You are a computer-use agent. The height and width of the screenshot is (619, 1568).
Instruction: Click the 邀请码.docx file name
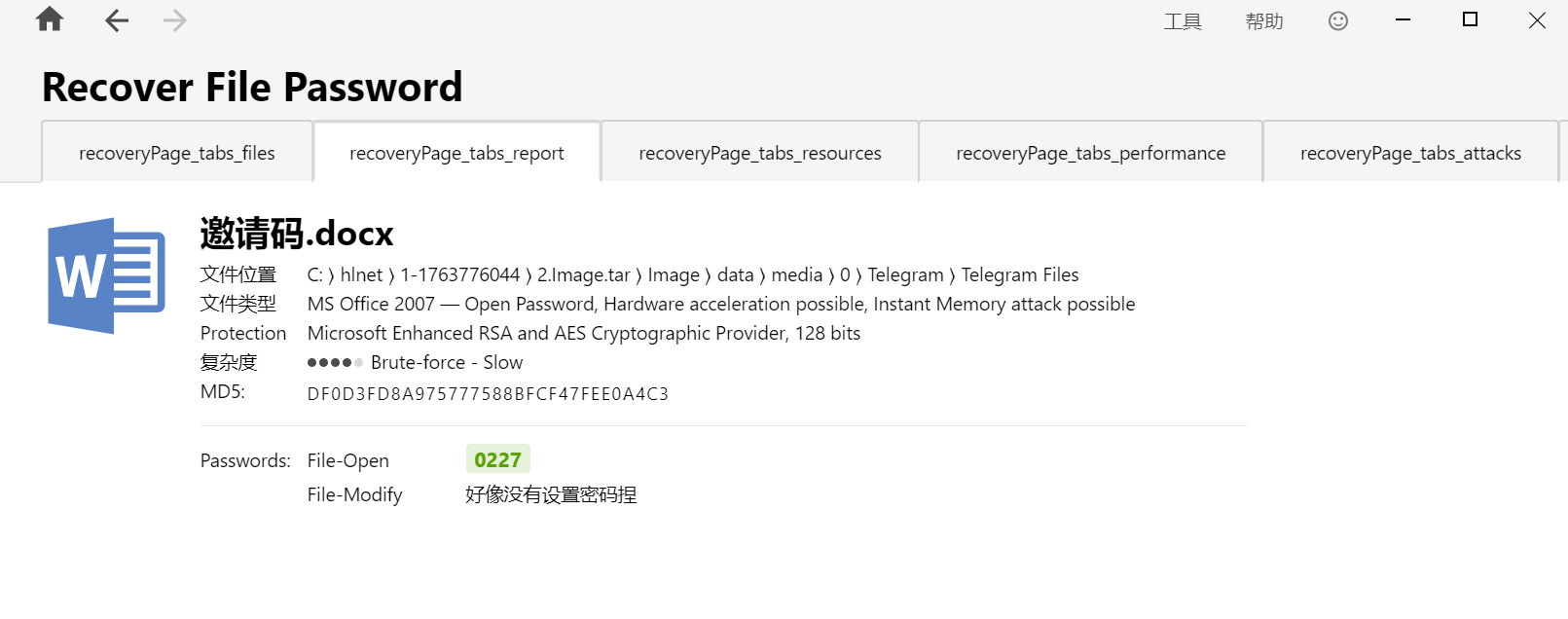point(297,234)
